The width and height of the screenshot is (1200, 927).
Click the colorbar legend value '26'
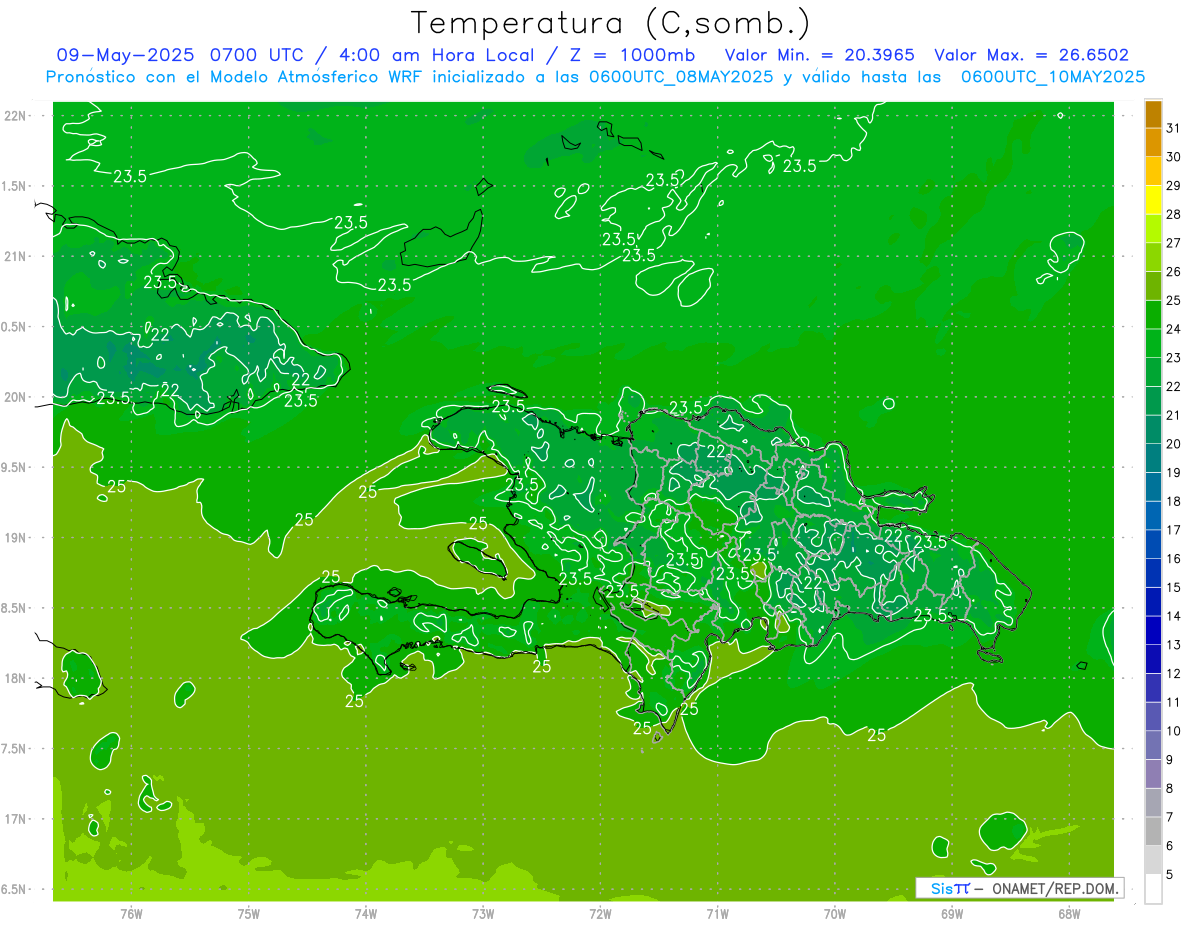(x=1174, y=272)
